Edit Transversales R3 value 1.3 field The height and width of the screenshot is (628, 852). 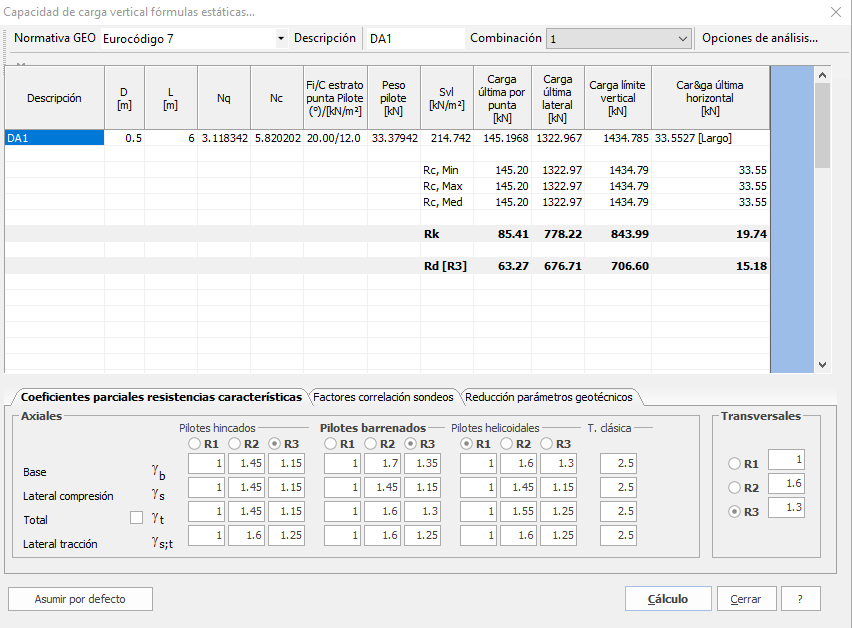786,507
